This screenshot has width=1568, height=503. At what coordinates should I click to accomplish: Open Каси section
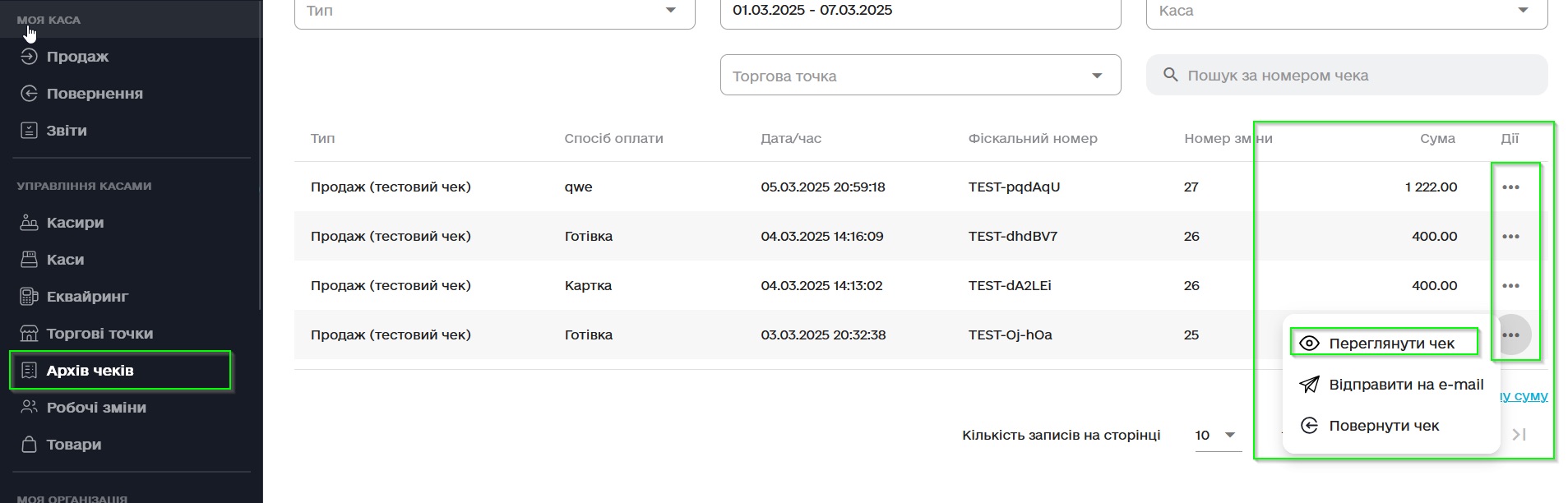pyautogui.click(x=65, y=260)
